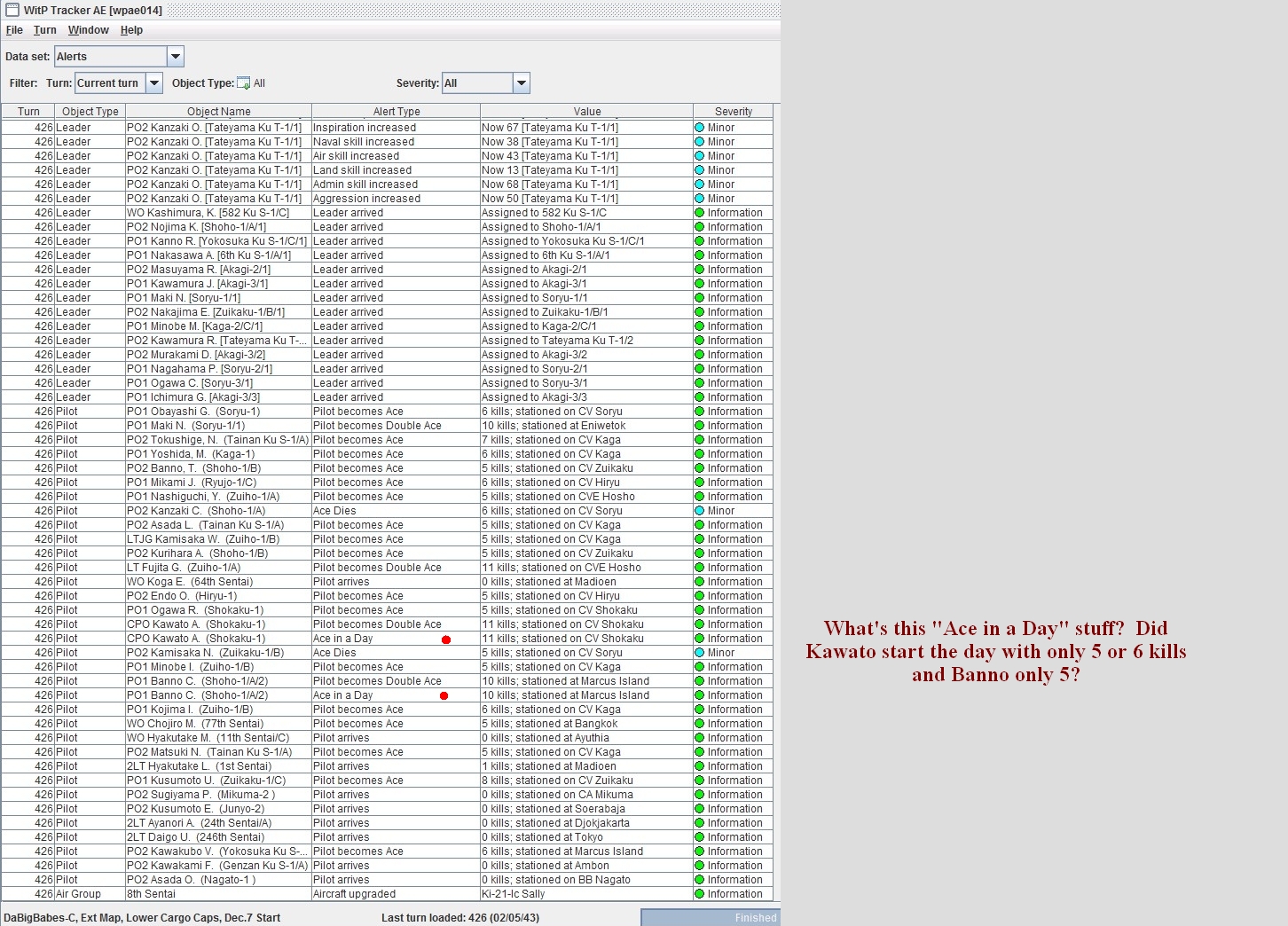The width and height of the screenshot is (1288, 926).
Task: Select WO Kashimura, K. leader row
Action: click(387, 213)
